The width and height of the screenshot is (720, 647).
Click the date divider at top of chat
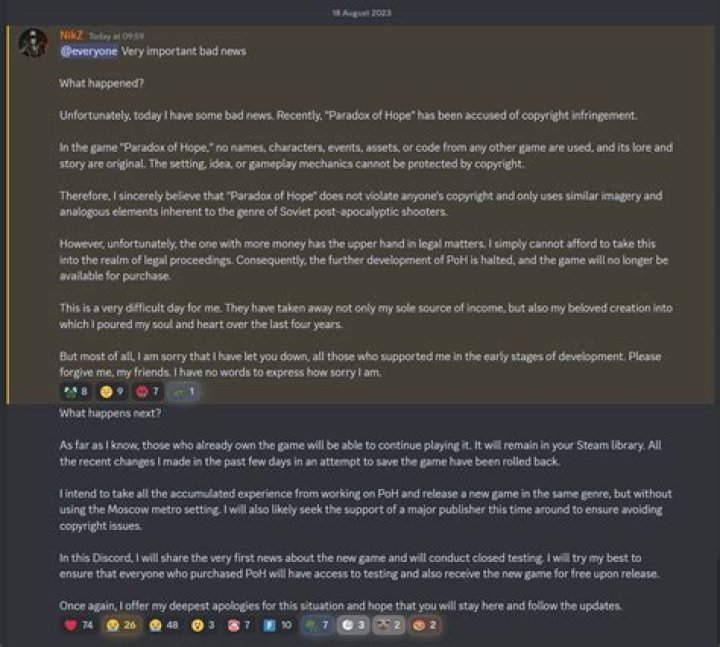361,13
